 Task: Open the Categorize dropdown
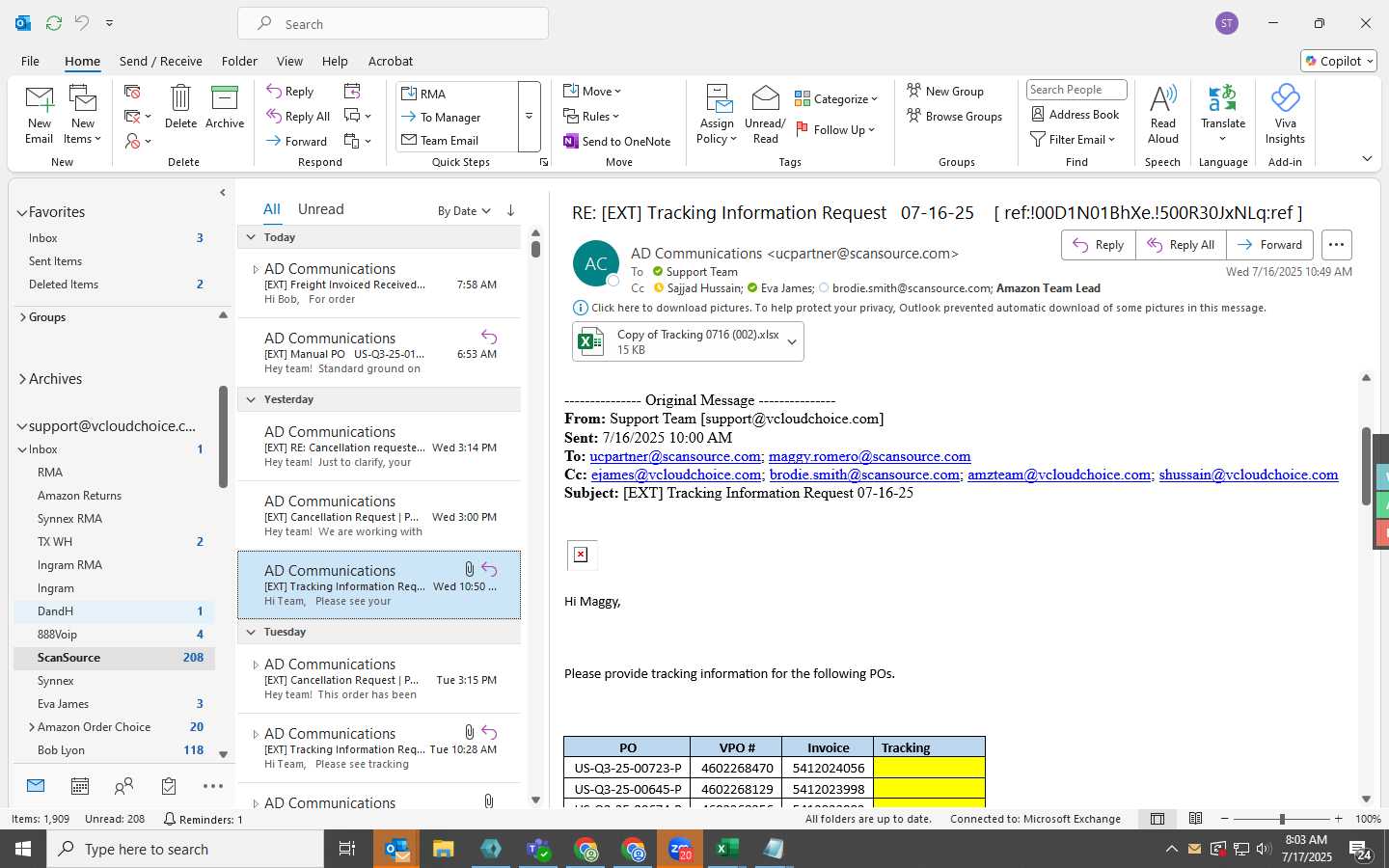[x=836, y=98]
